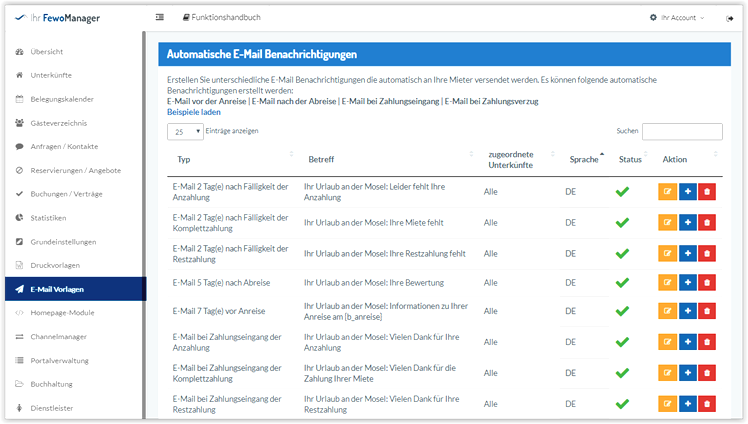748x424 pixels.
Task: Open the Funktionshandbuch link
Action: (x=222, y=18)
